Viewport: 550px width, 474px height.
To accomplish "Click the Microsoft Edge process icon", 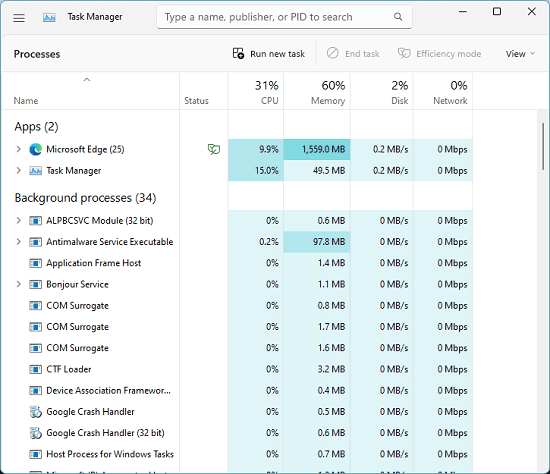I will pyautogui.click(x=35, y=149).
